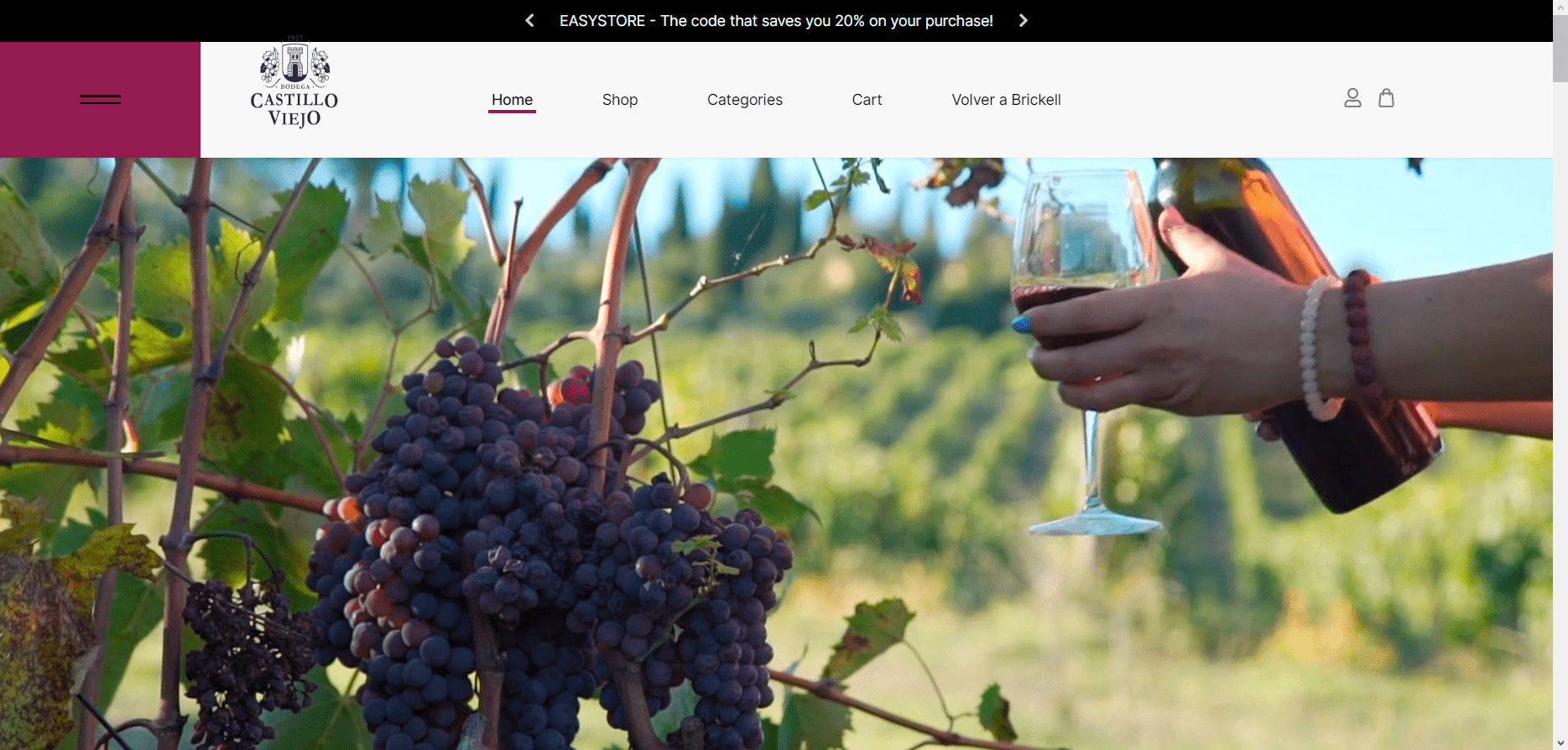Screen dimensions: 1568x750
Task: Open the Shop menu item
Action: pyautogui.click(x=620, y=100)
